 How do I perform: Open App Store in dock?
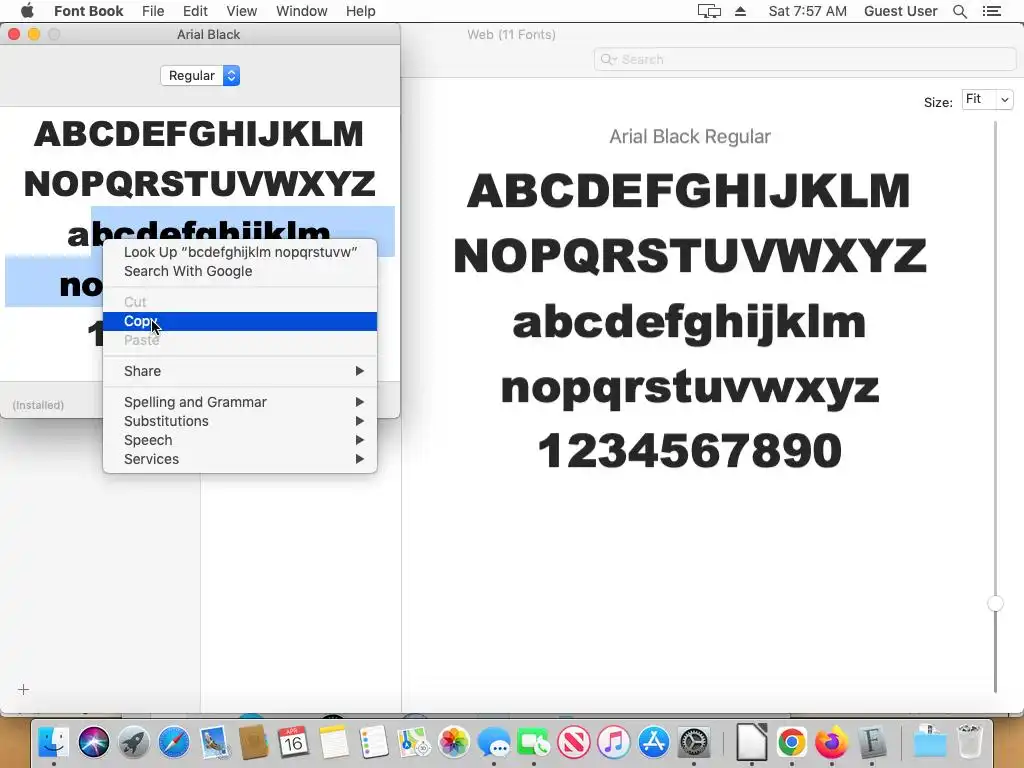tap(654, 743)
